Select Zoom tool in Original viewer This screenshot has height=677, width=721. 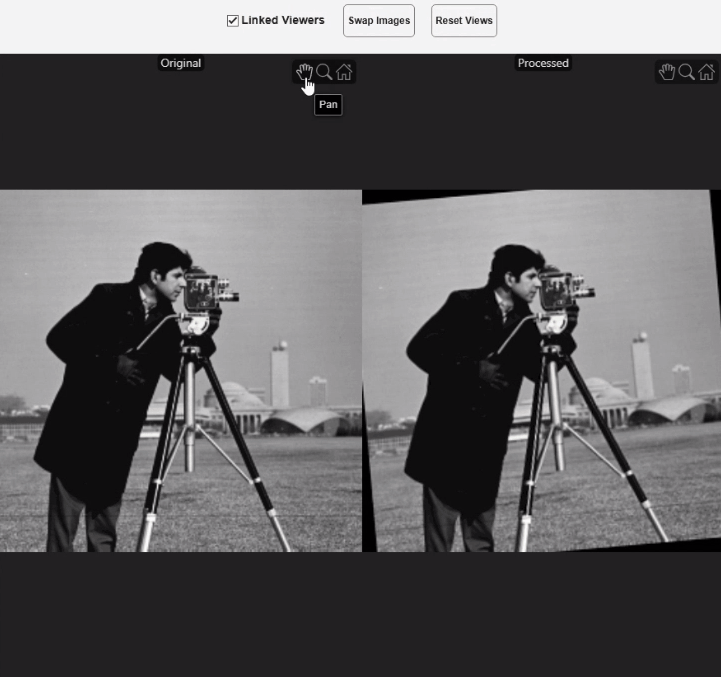[x=324, y=72]
